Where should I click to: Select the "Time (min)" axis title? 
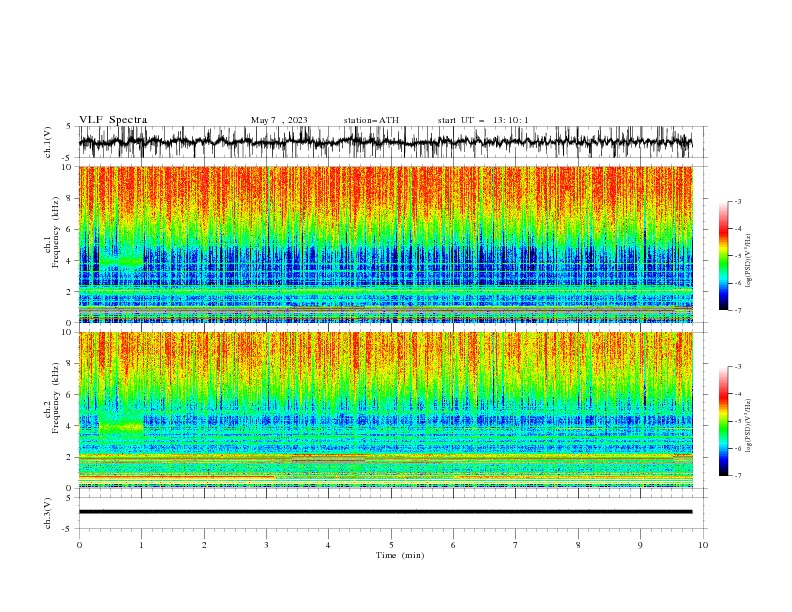point(400,555)
